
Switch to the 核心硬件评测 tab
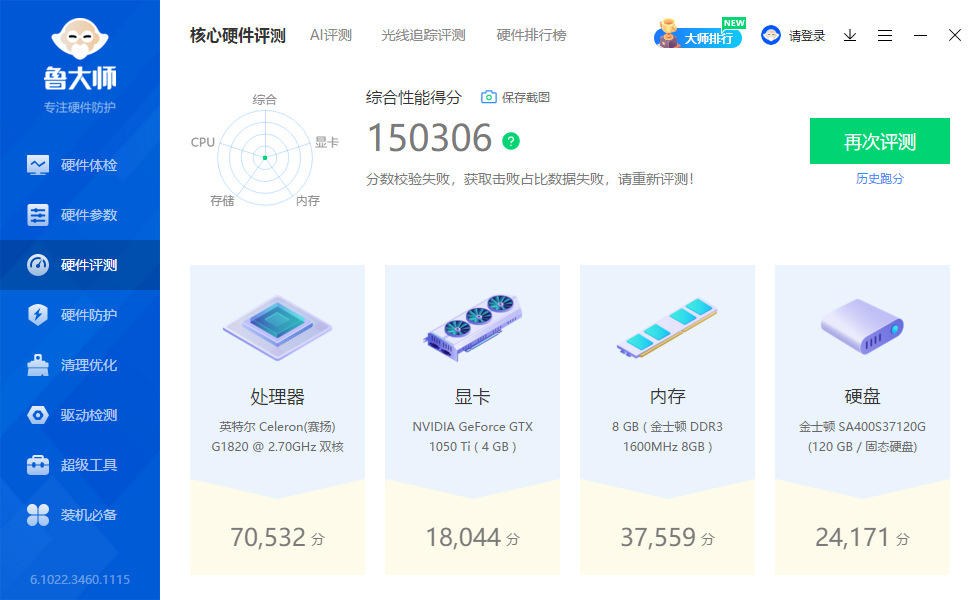(238, 36)
